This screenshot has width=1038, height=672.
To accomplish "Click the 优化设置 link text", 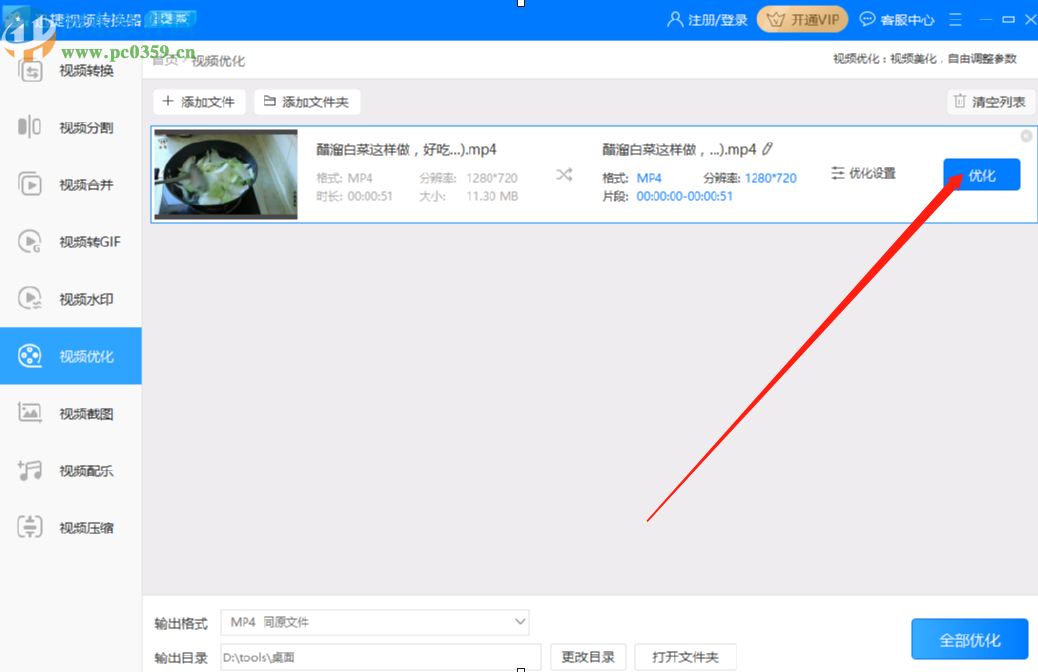I will [x=872, y=173].
